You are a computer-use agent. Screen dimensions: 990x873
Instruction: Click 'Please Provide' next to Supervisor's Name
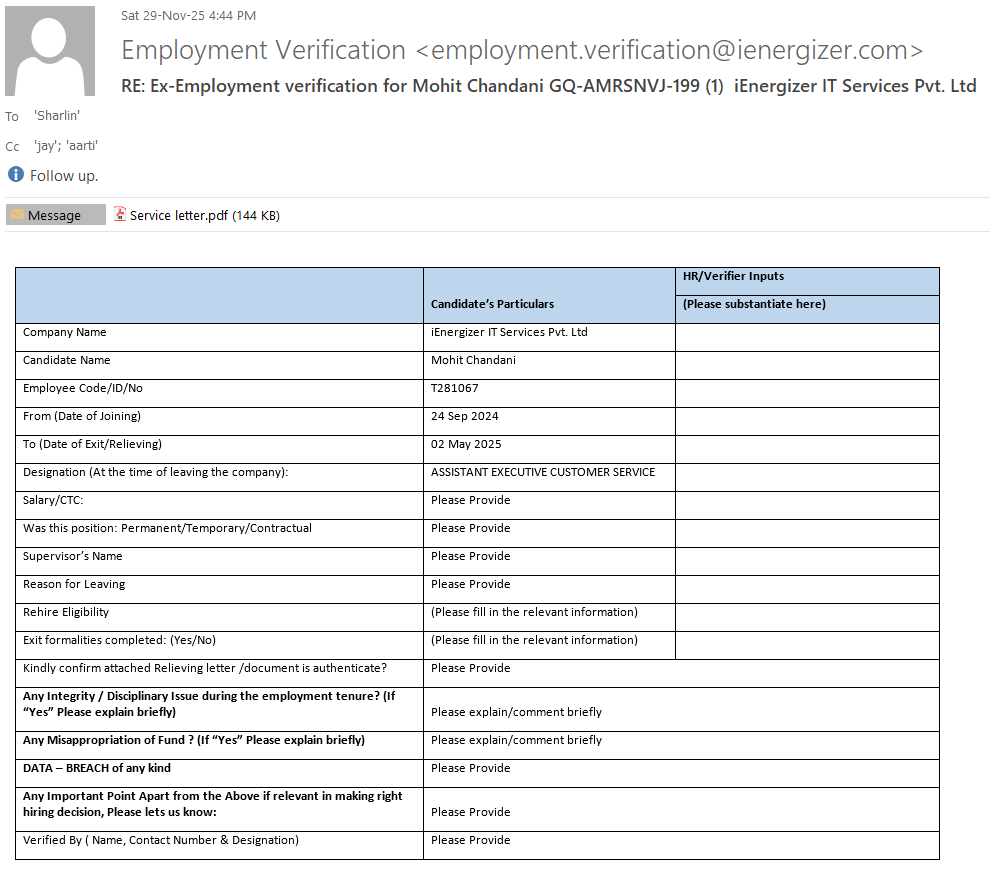coord(470,556)
